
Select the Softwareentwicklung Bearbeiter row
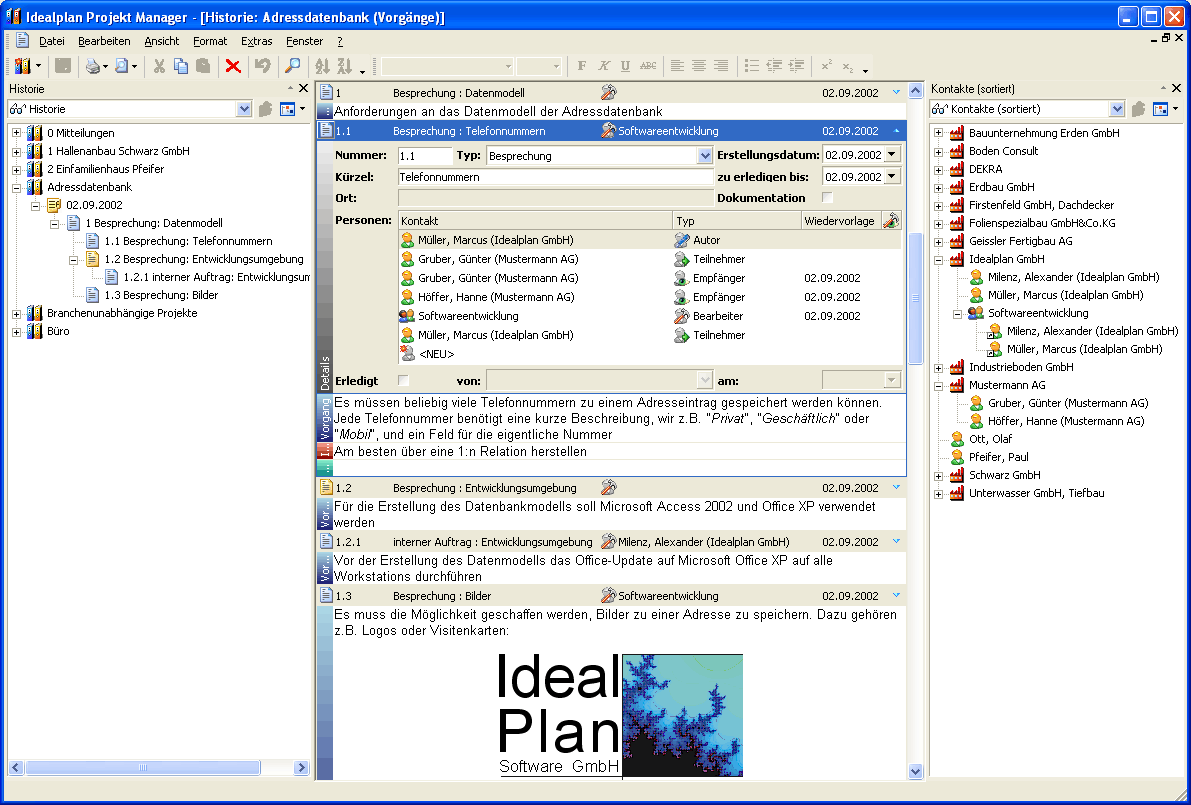tap(650, 316)
